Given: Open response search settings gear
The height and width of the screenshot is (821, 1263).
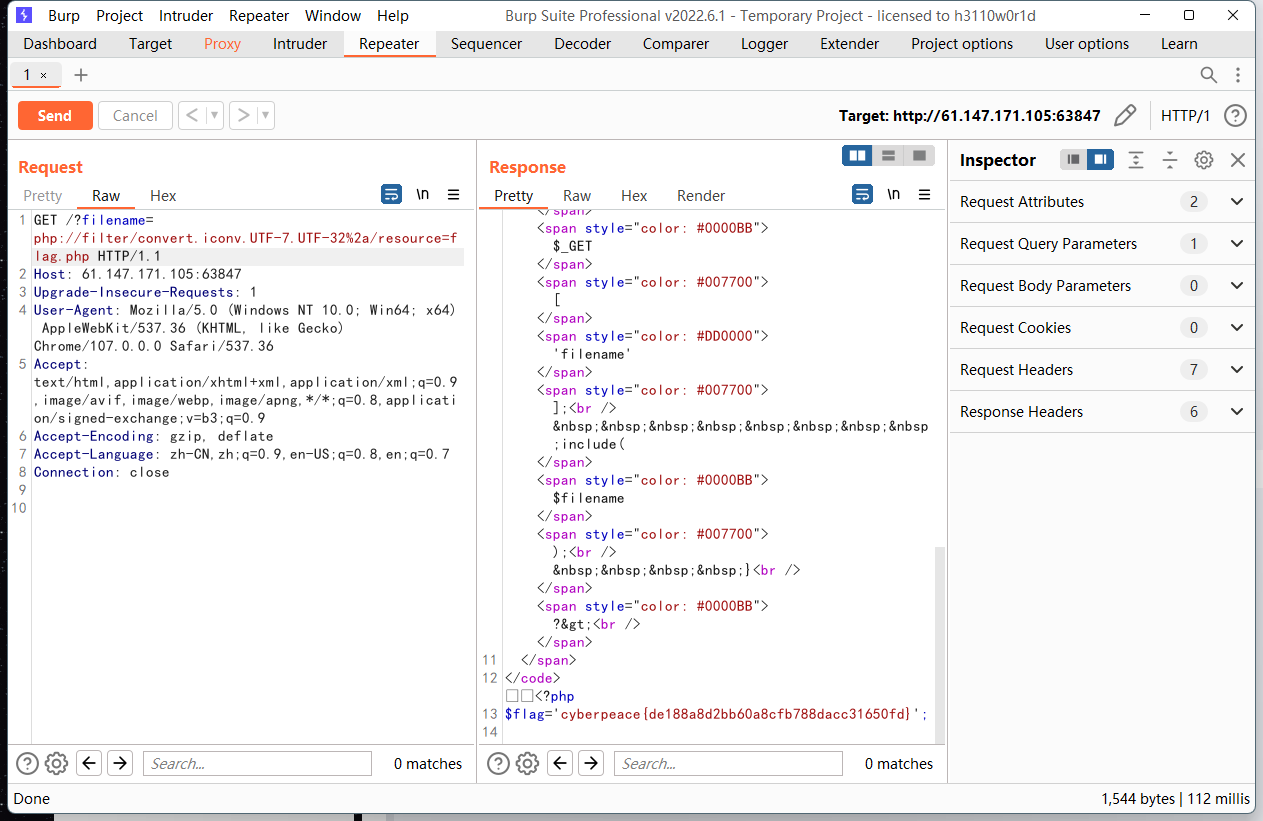Looking at the screenshot, I should pyautogui.click(x=528, y=764).
